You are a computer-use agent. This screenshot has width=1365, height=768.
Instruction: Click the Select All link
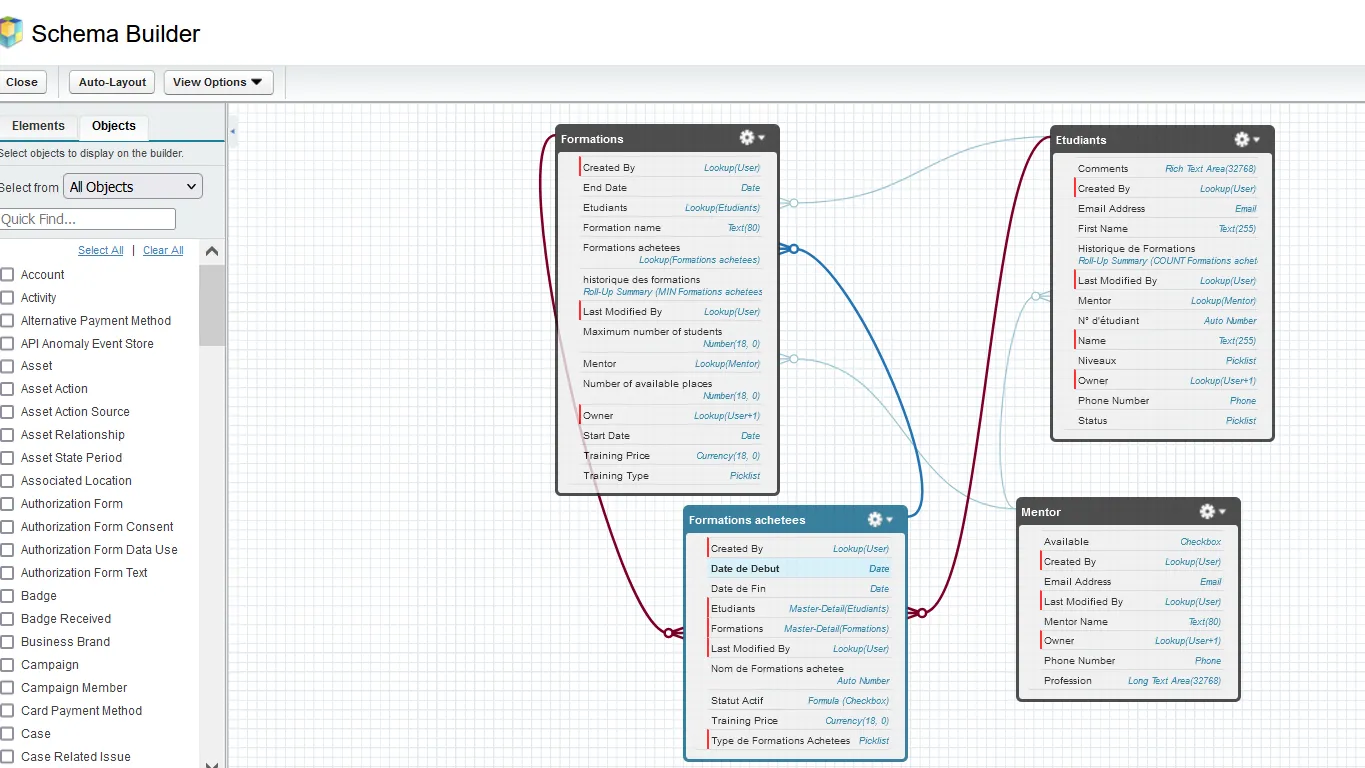click(x=100, y=250)
